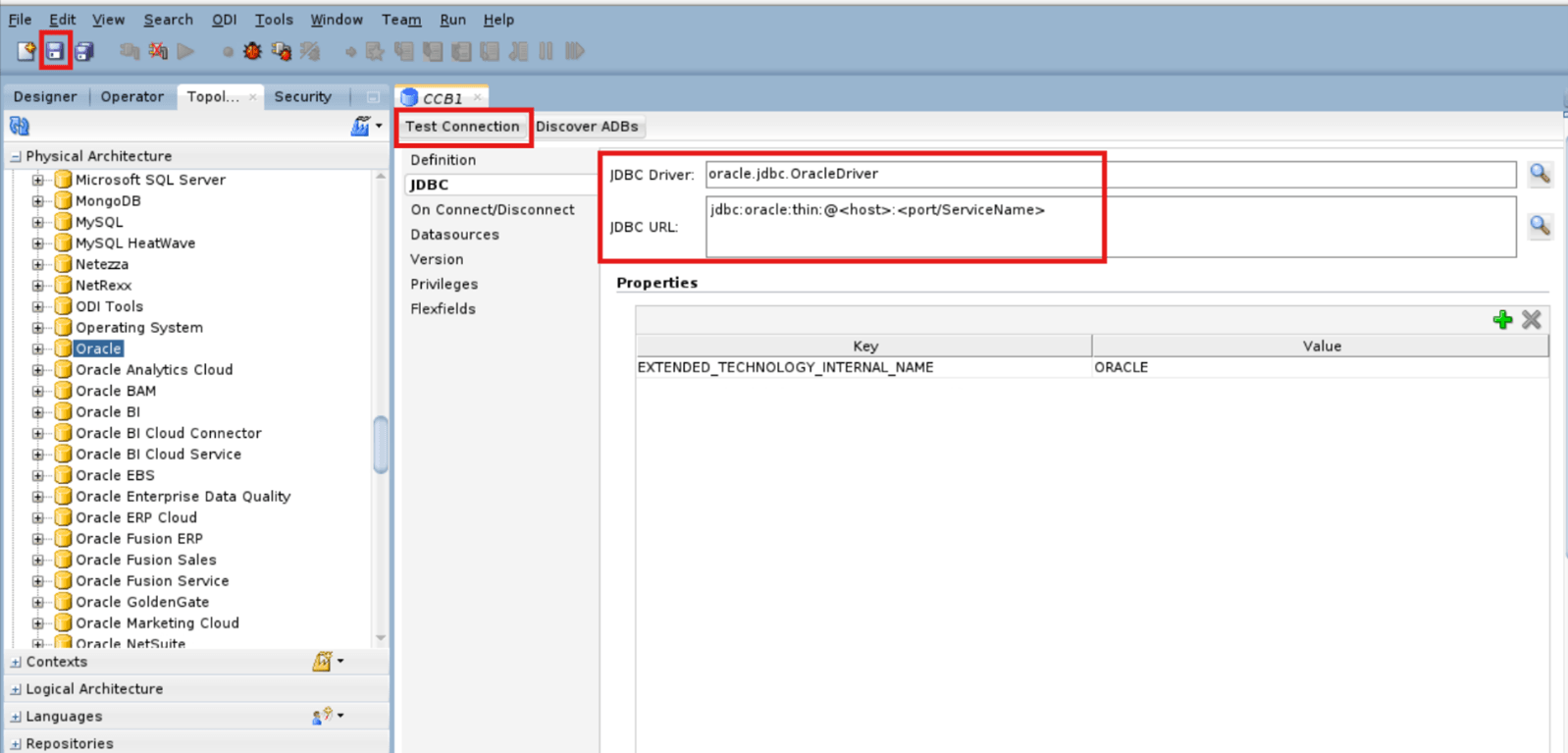Click the Resume debug toolbar icon
This screenshot has width=1568, height=753.
coord(575,51)
